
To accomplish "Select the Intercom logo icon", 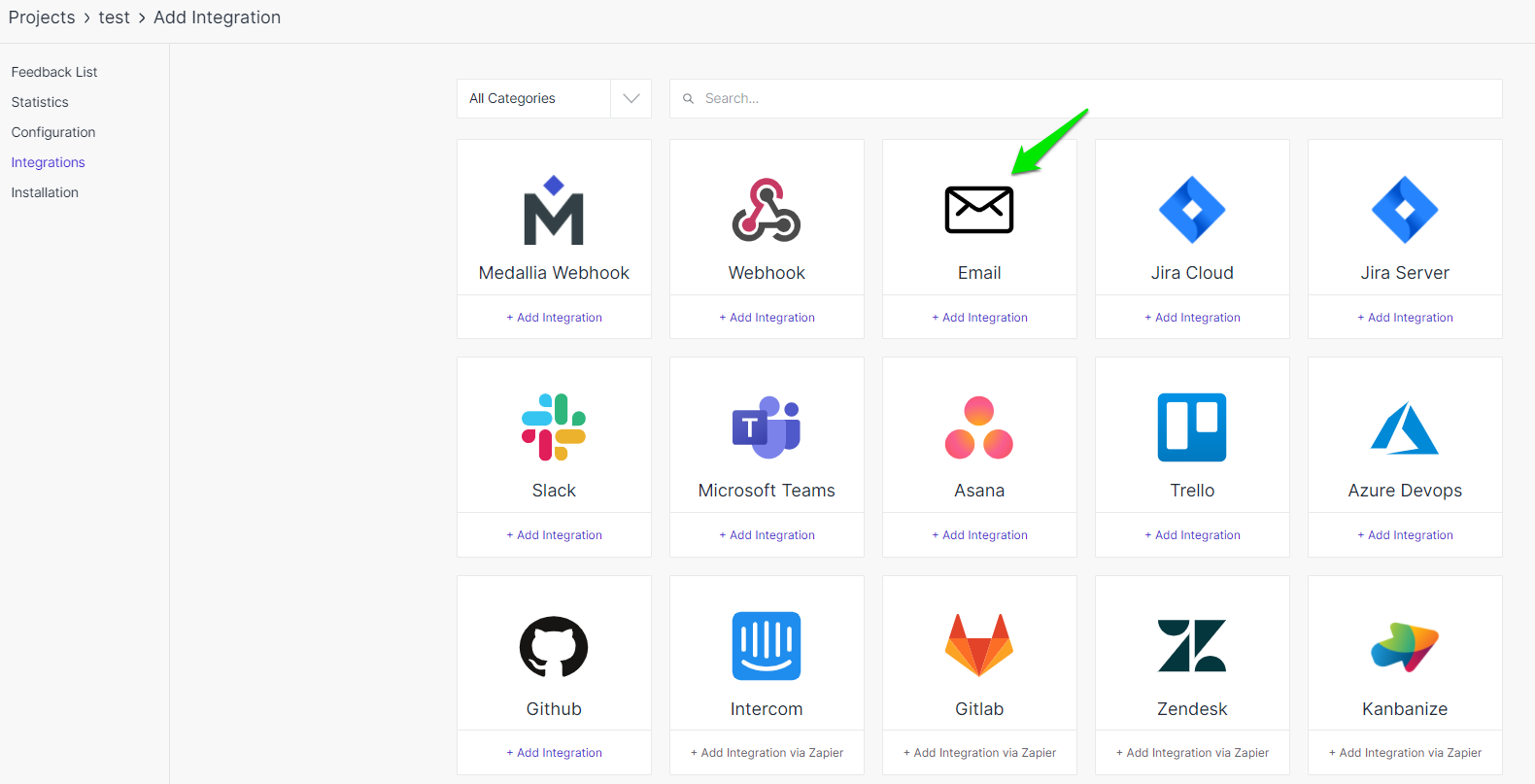I will (767, 646).
